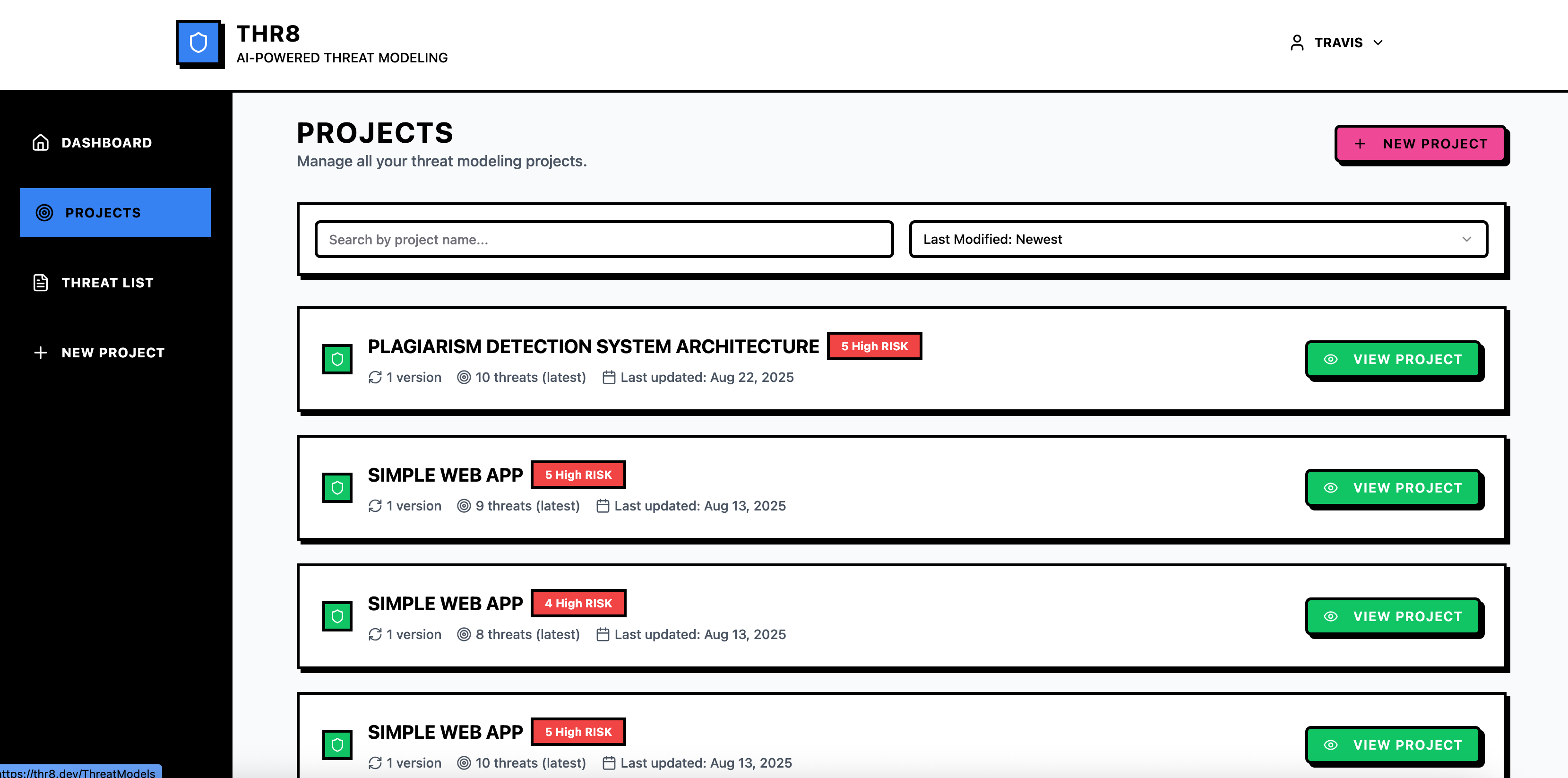Click the plus icon beside sidebar New Project

pos(41,353)
